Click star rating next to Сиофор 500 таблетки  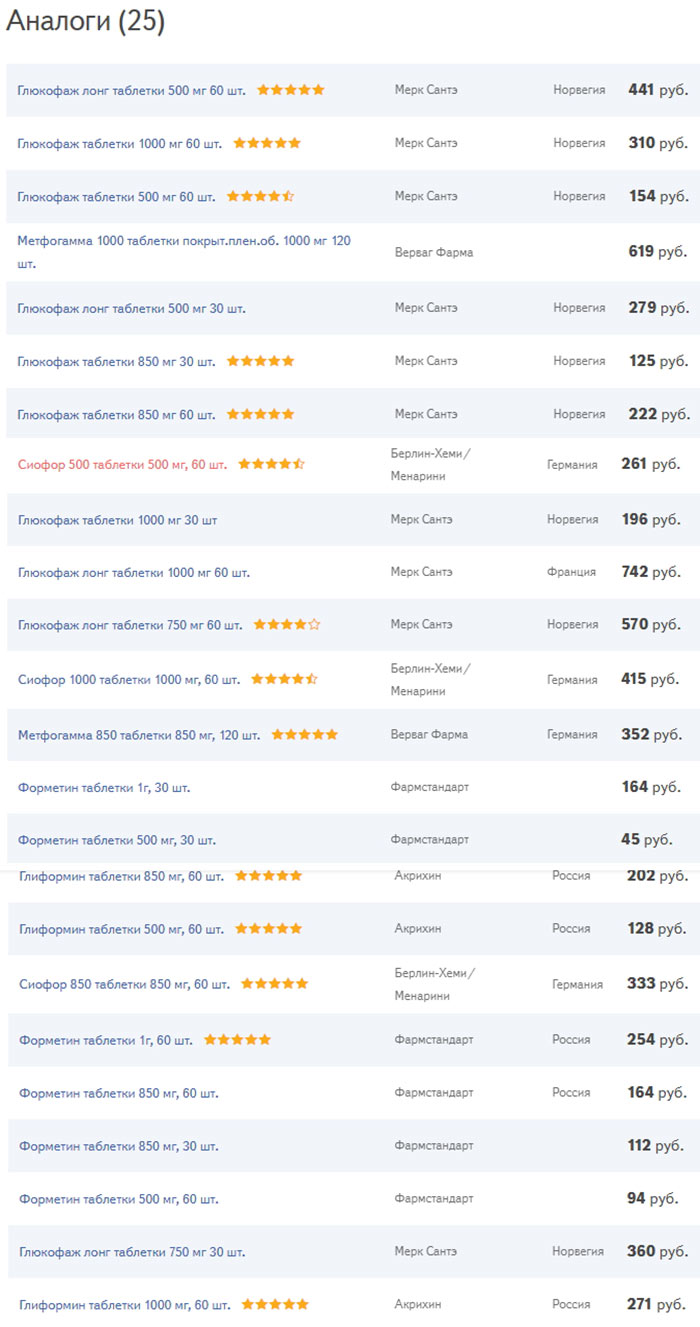tap(271, 465)
